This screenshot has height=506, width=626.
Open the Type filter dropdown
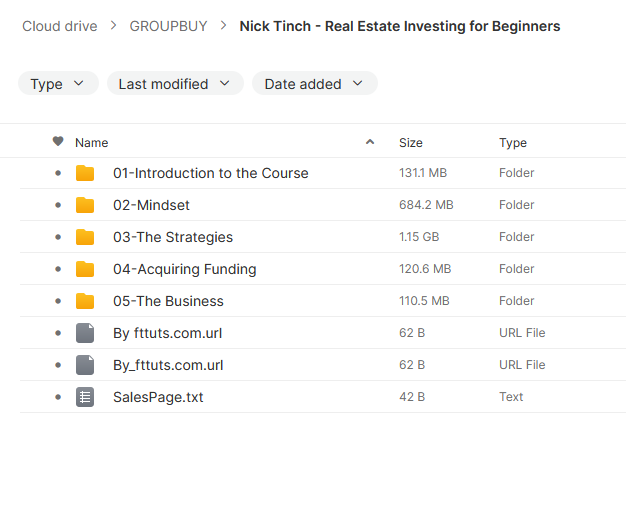[58, 83]
